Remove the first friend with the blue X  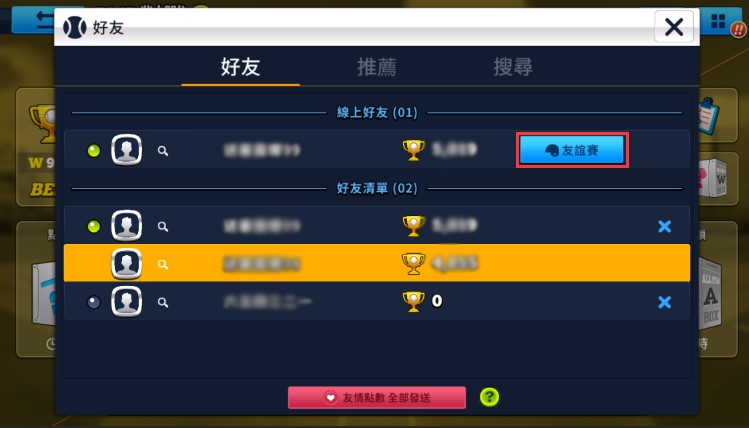click(664, 226)
